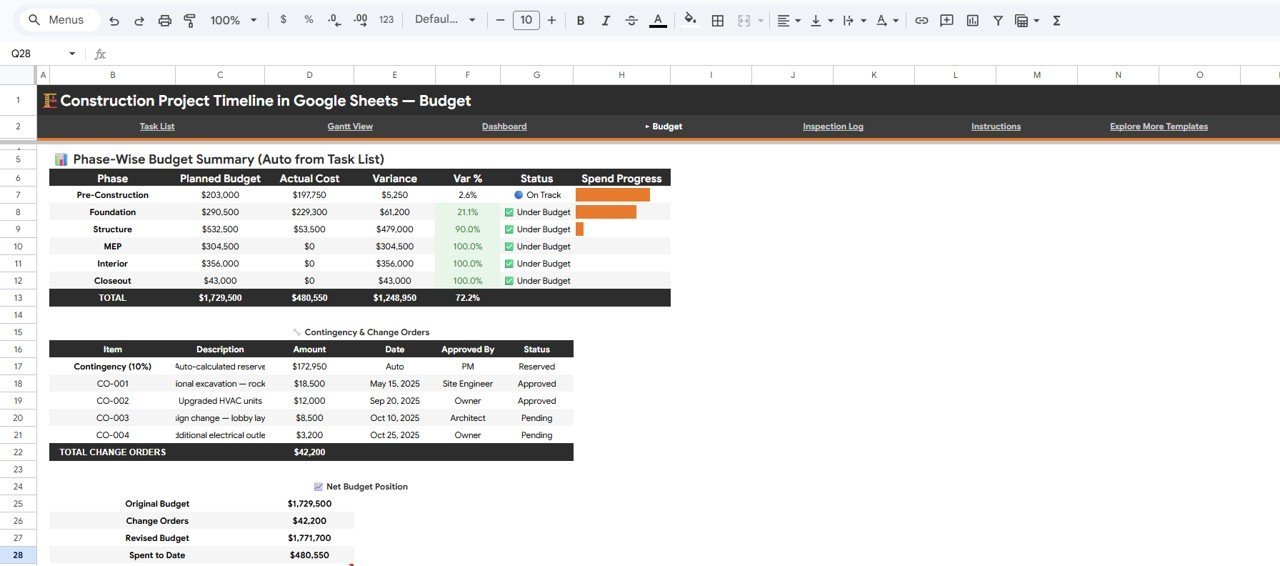Screen dimensions: 1280x566
Task: Create a filter with the funnel icon
Action: tap(998, 20)
